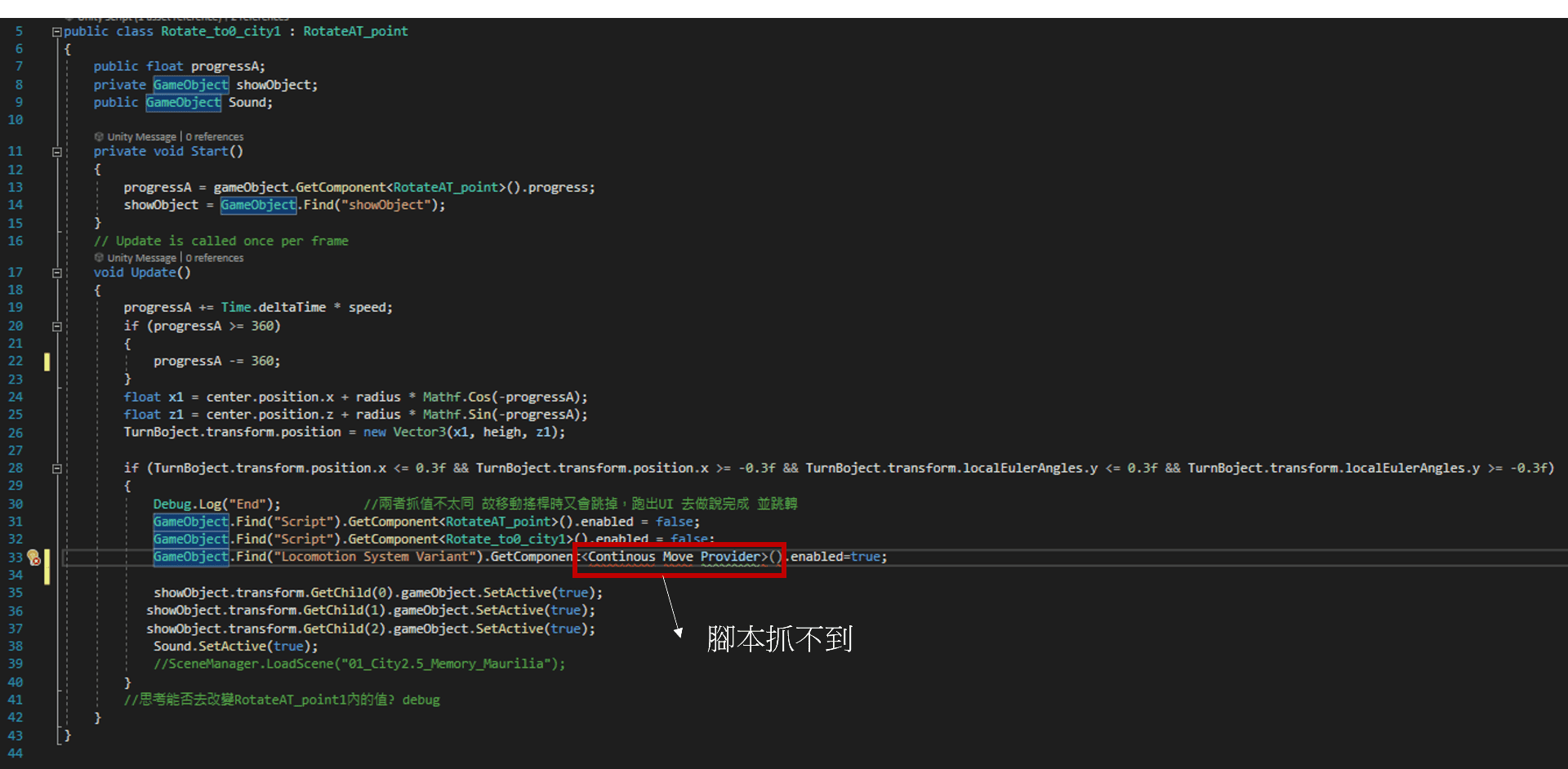Screen dimensions: 1568x769
Task: Place cursor on the Debug.Log("End") statement
Action: (216, 504)
